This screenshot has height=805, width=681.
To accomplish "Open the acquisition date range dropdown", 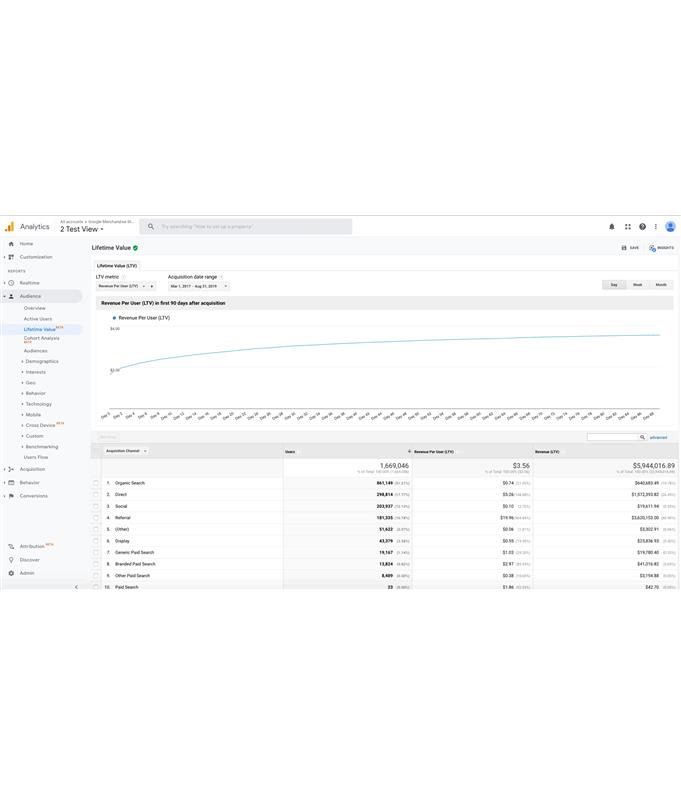I will coord(198,286).
